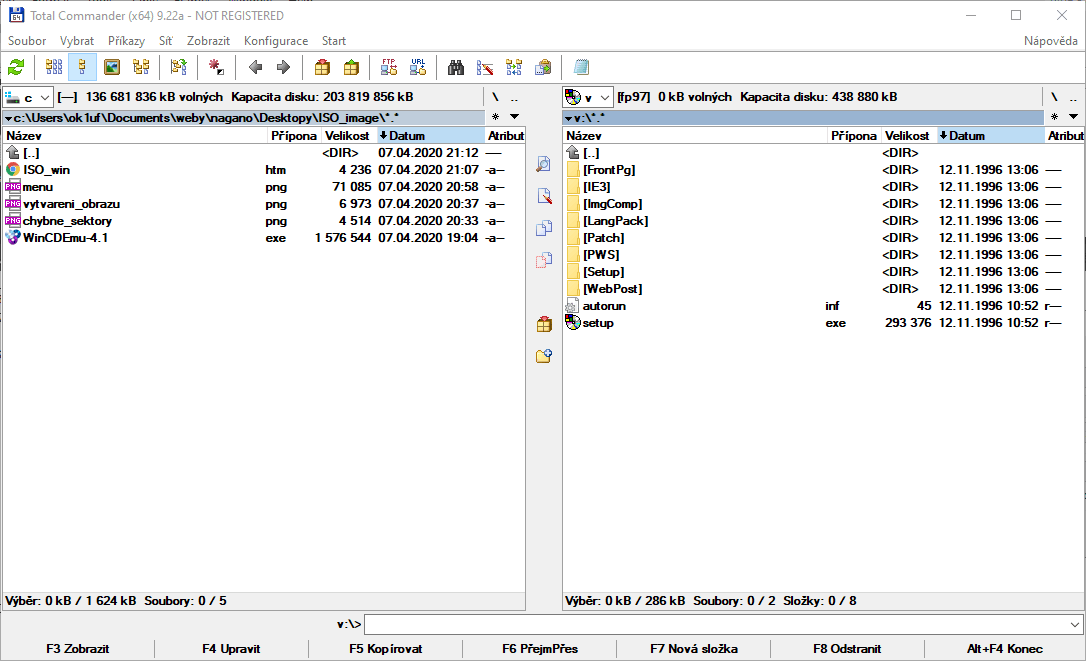
Task: Switch to brief list view mode
Action: pos(54,68)
